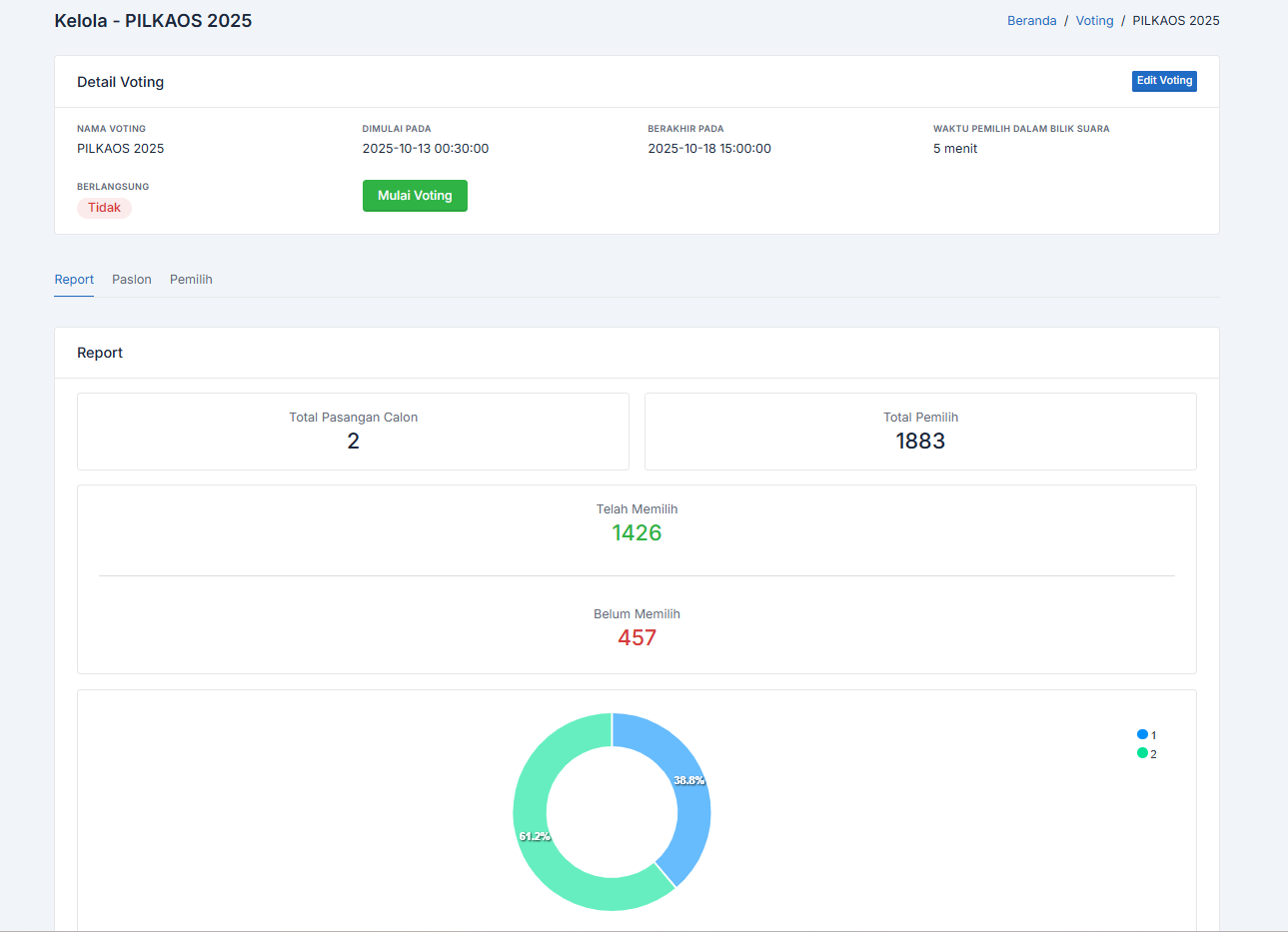Click the Belum Memilih count 457
The image size is (1288, 932).
[637, 638]
